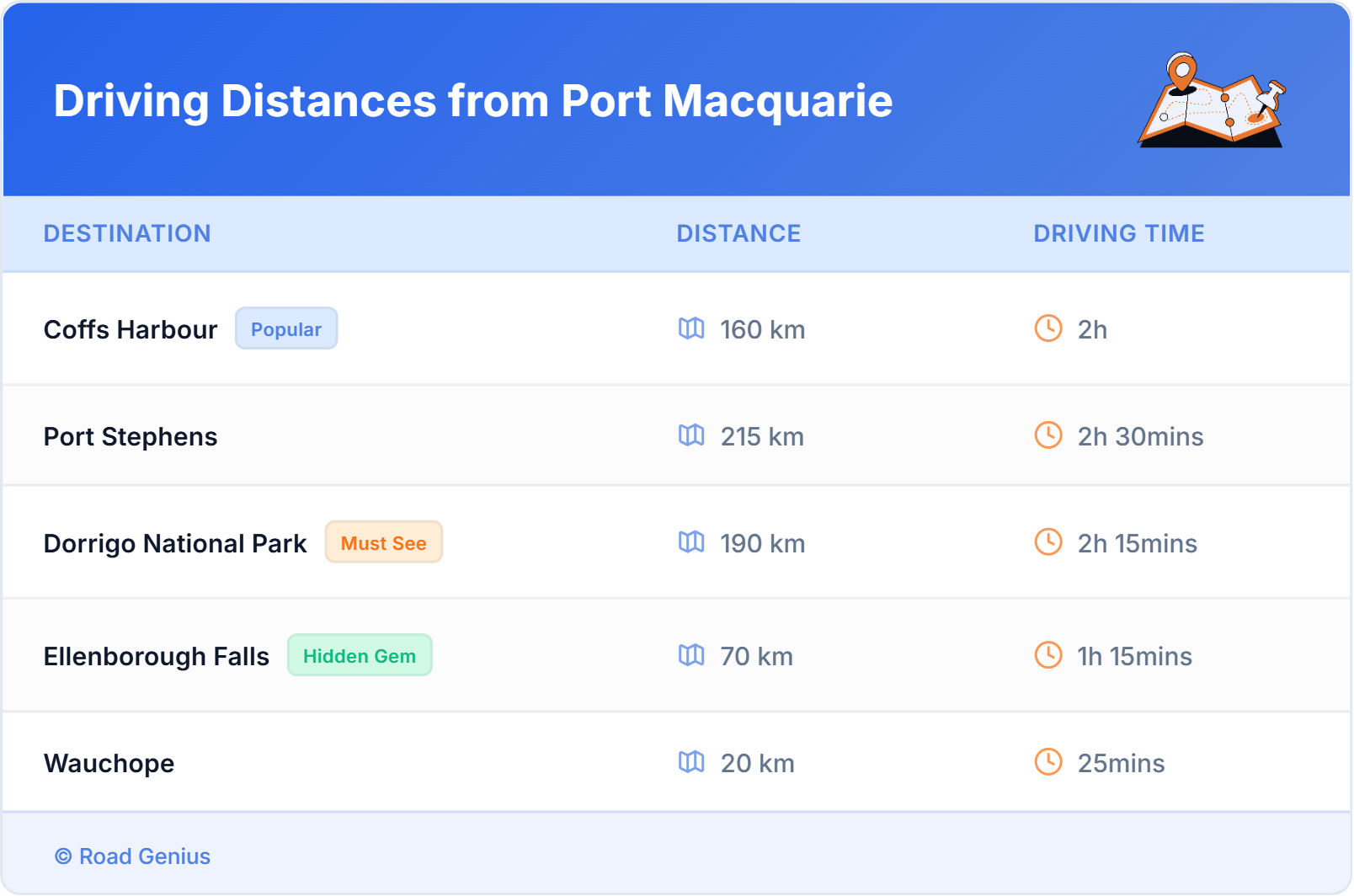Viewport: 1354px width, 896px height.
Task: Click the map icon next to 190 km
Action: pos(692,543)
